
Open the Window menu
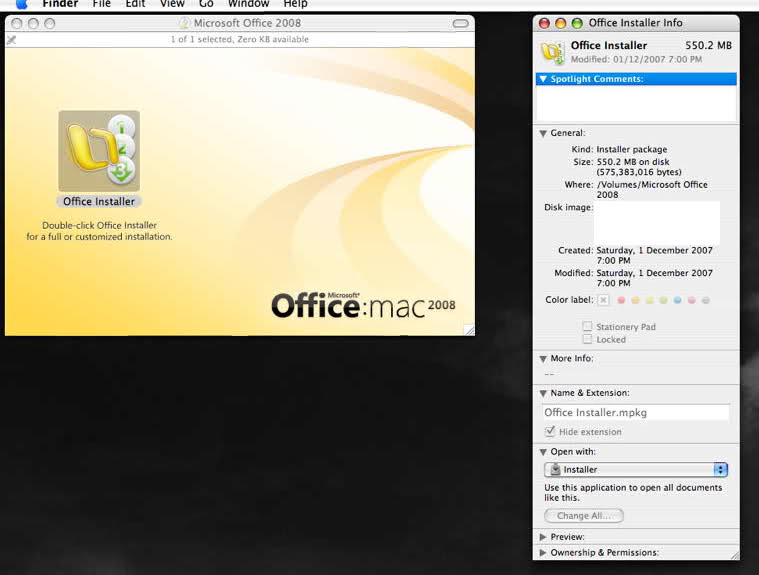[248, 4]
